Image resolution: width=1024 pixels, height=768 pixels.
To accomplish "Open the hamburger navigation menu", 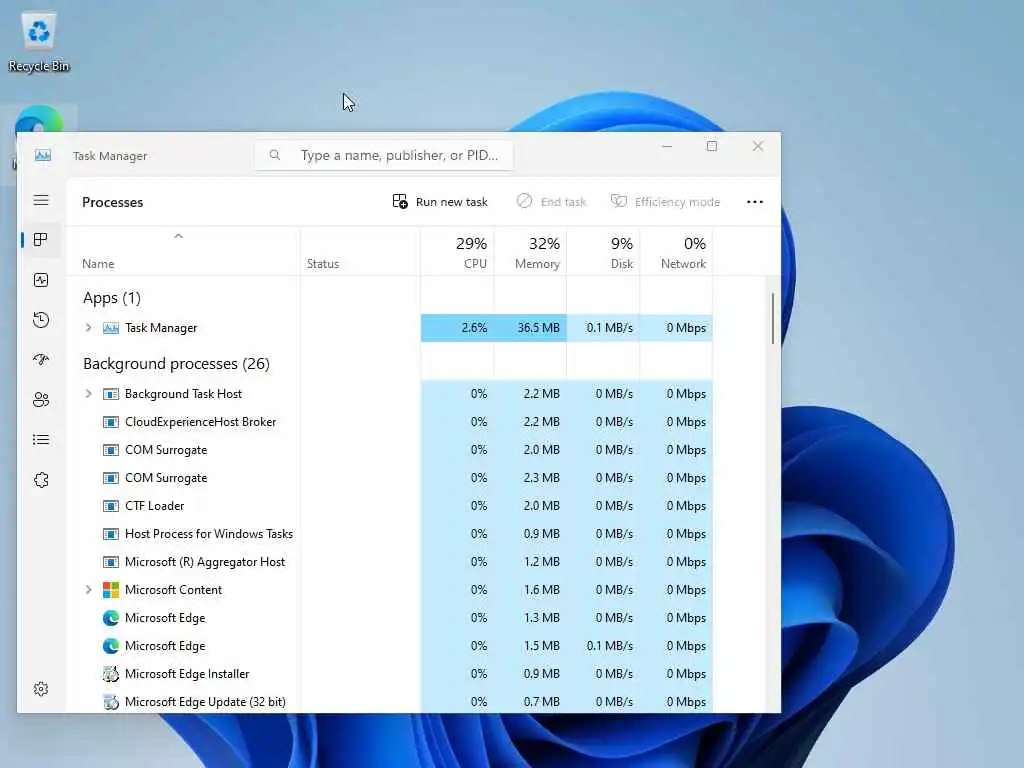I will (x=41, y=200).
